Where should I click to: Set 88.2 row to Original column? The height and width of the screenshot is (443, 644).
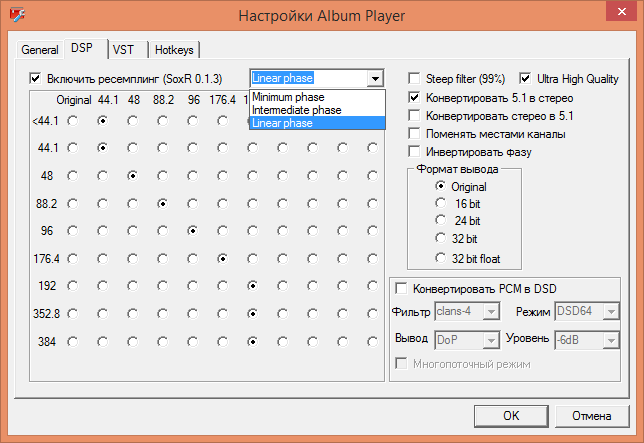click(x=73, y=204)
